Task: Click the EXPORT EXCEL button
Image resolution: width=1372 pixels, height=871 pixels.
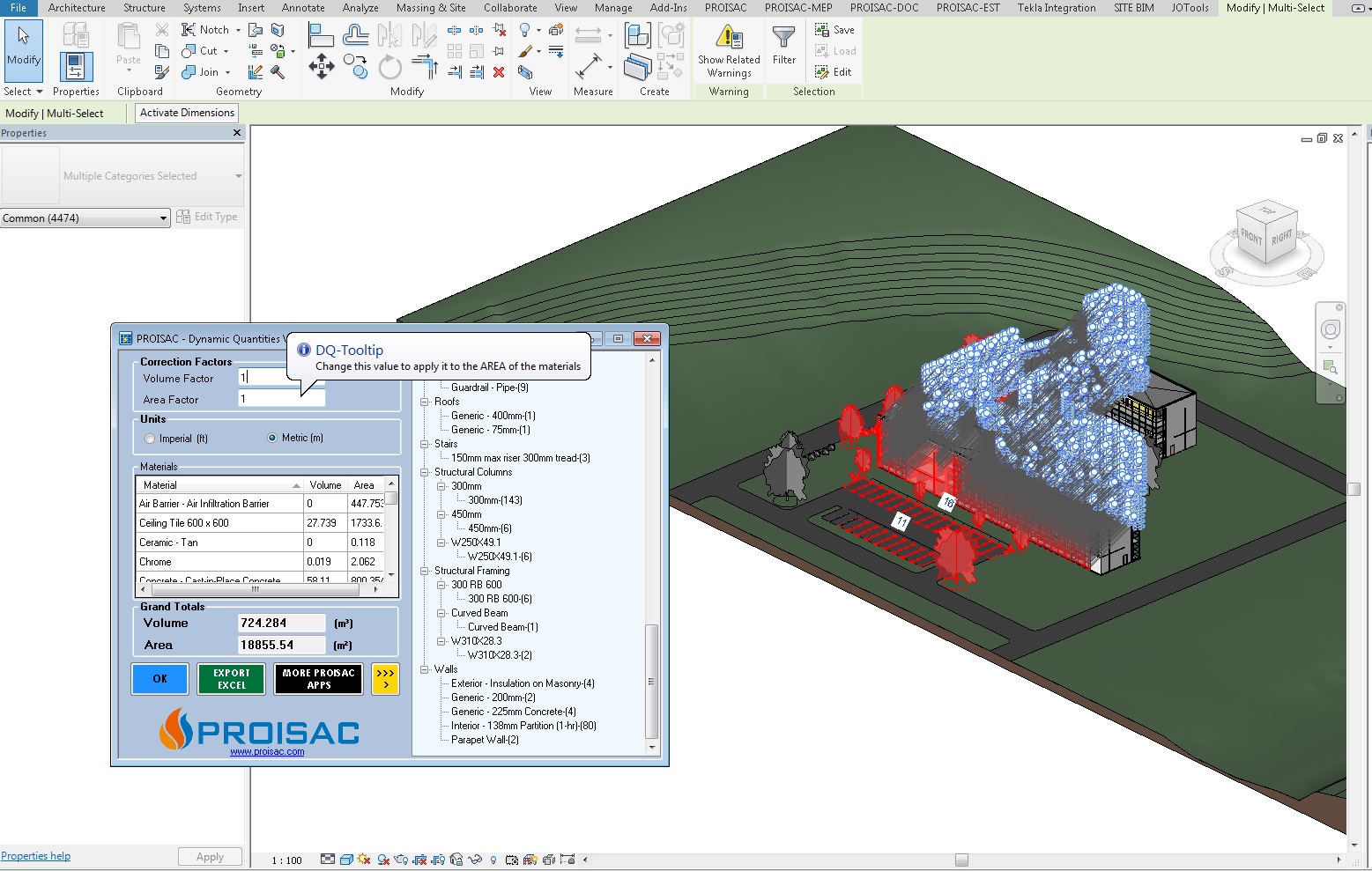Action: [x=232, y=679]
